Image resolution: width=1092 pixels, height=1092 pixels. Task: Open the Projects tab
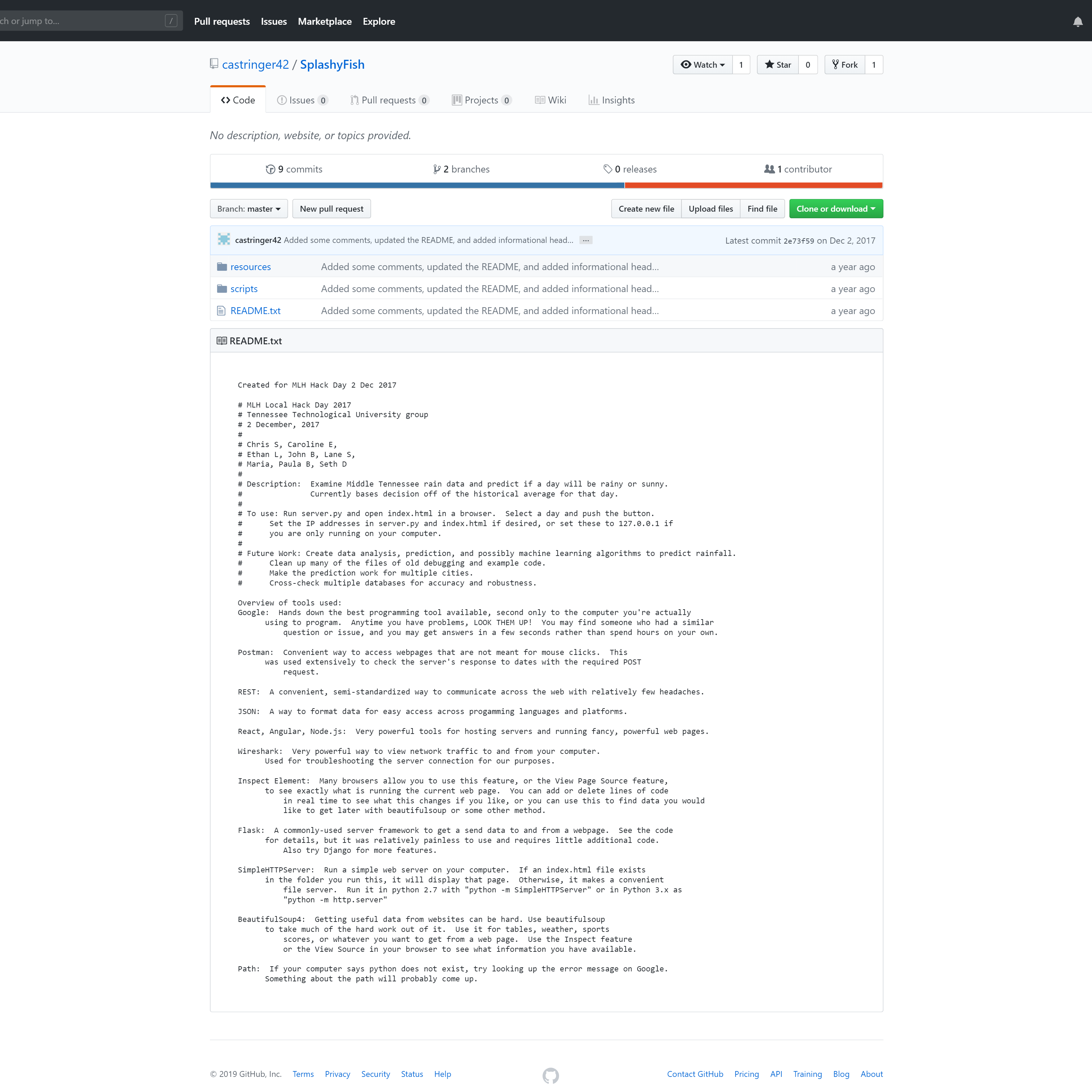tap(482, 100)
